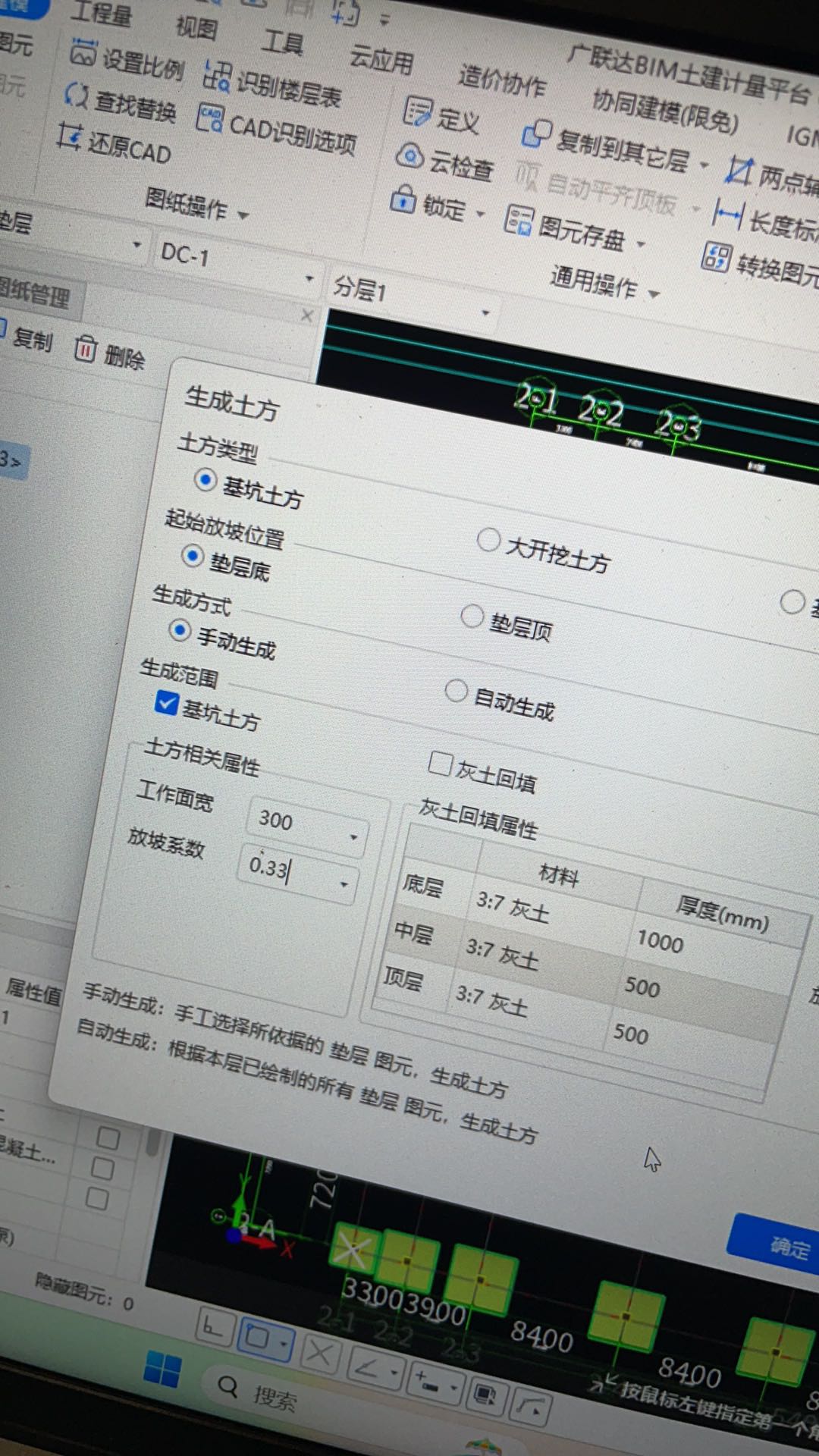Click the 隐藏图元: 0 status text
This screenshot has width=819, height=1456.
[83, 1291]
